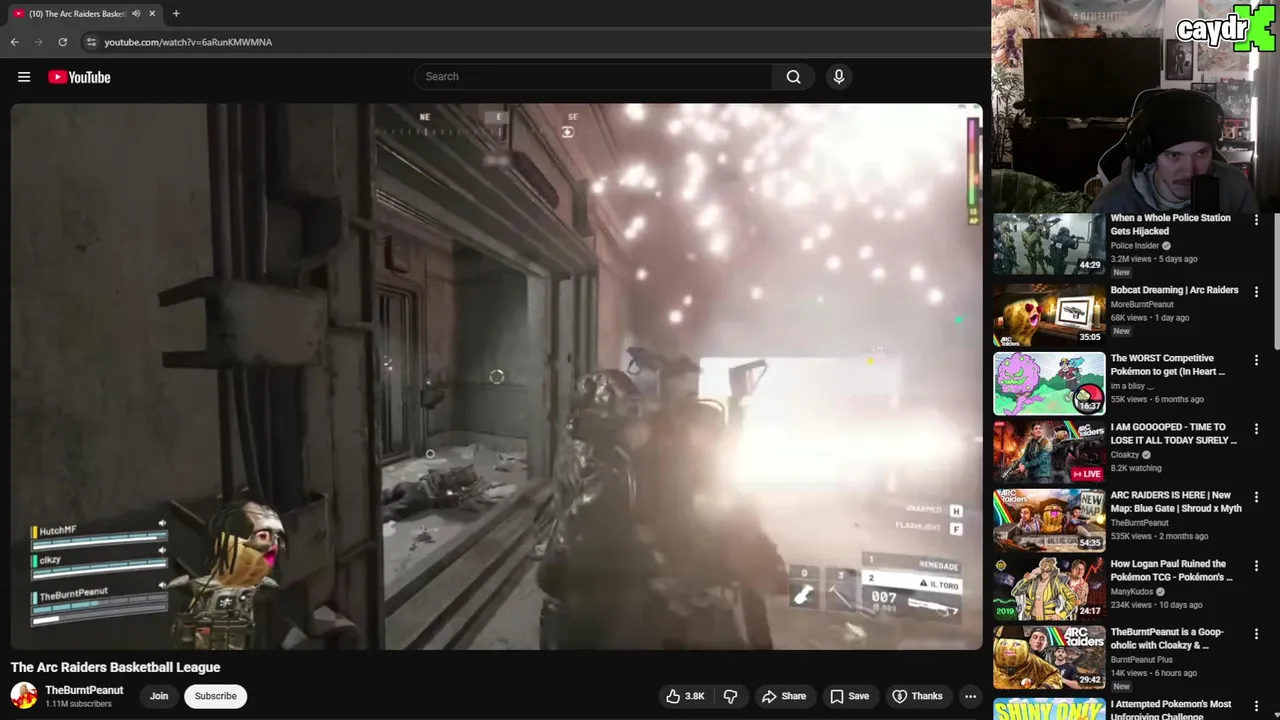The image size is (1280, 720).
Task: Click the main video player
Action: click(497, 377)
